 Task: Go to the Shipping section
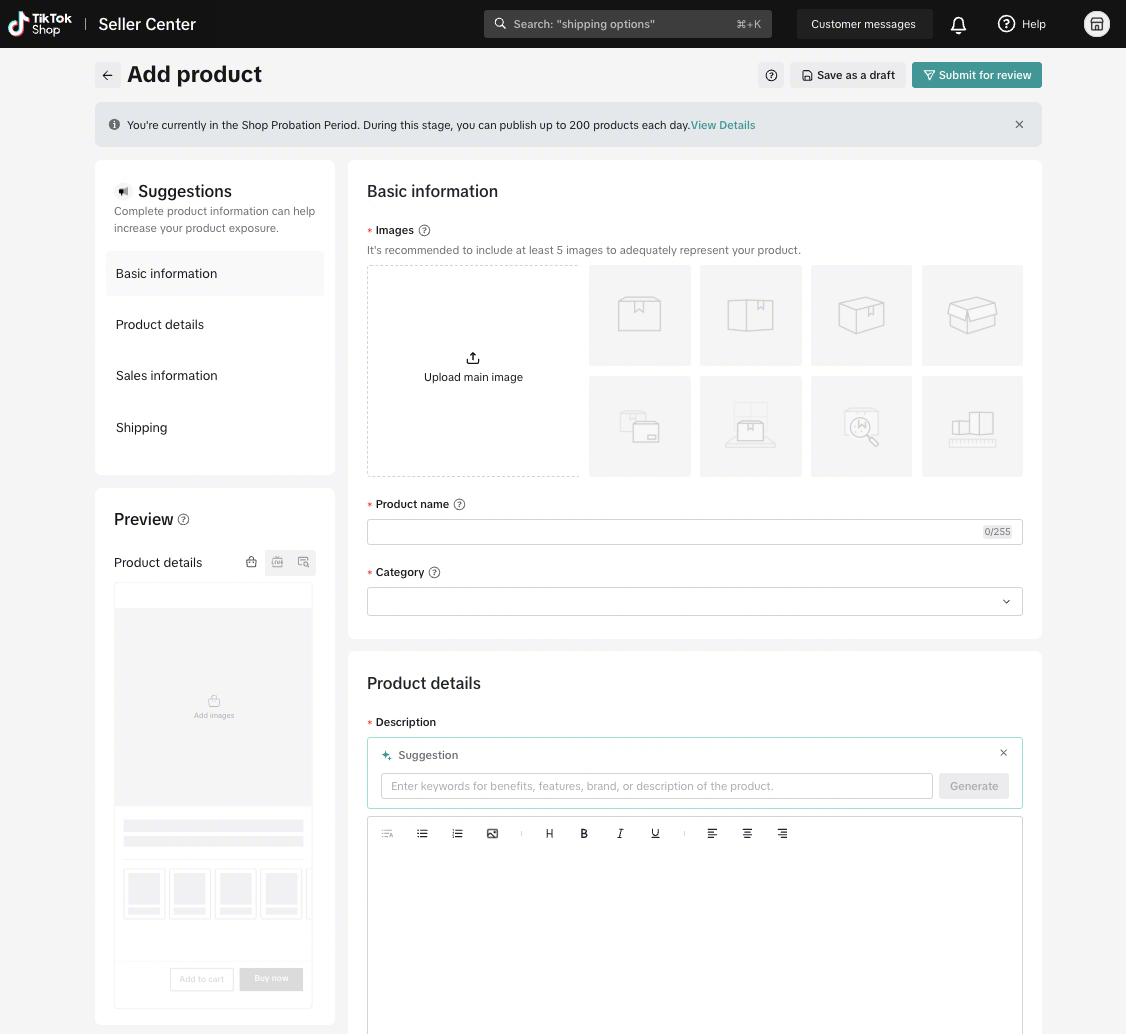point(141,428)
